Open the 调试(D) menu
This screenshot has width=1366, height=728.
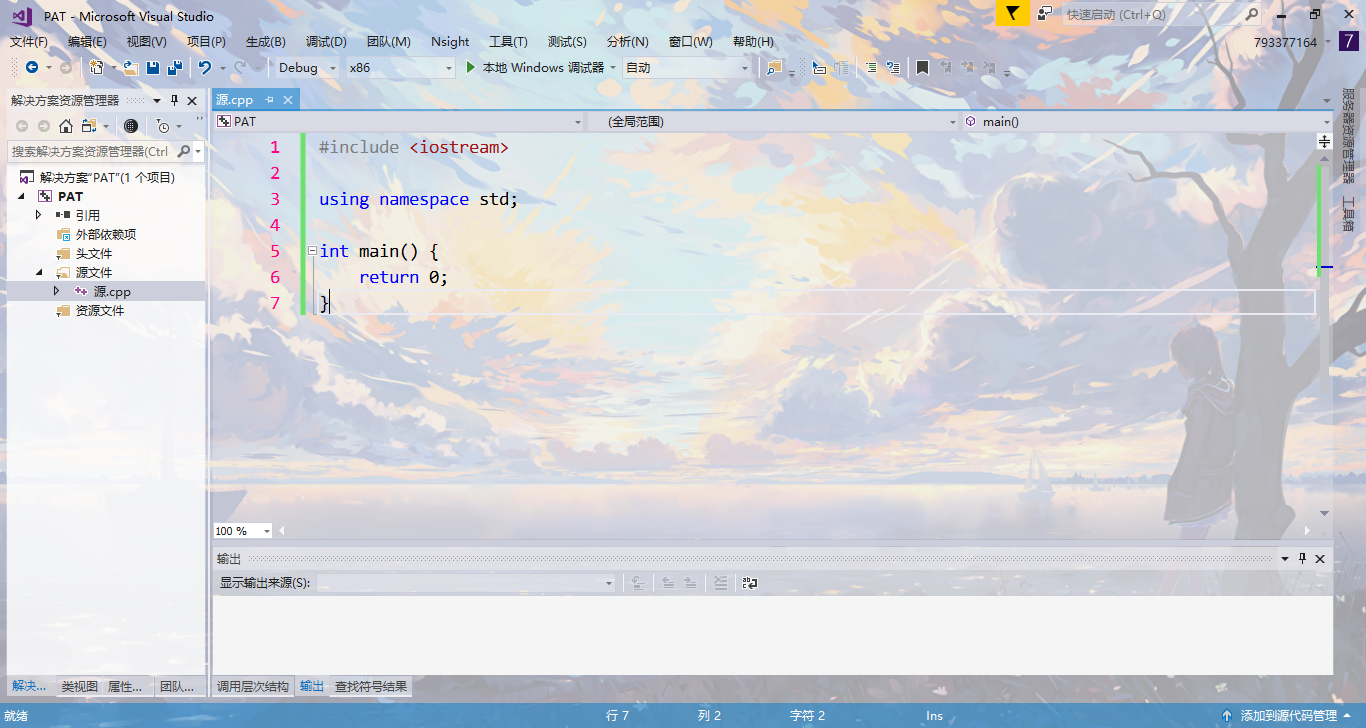[326, 42]
